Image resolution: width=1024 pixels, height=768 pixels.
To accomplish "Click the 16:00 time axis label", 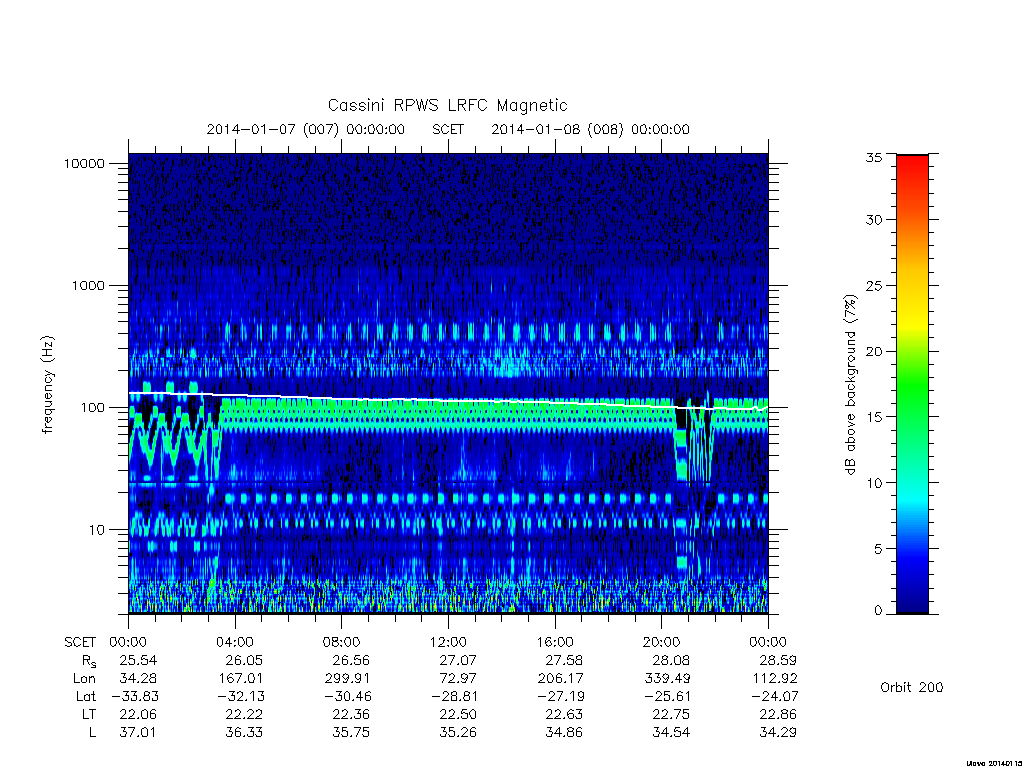I will click(x=555, y=643).
